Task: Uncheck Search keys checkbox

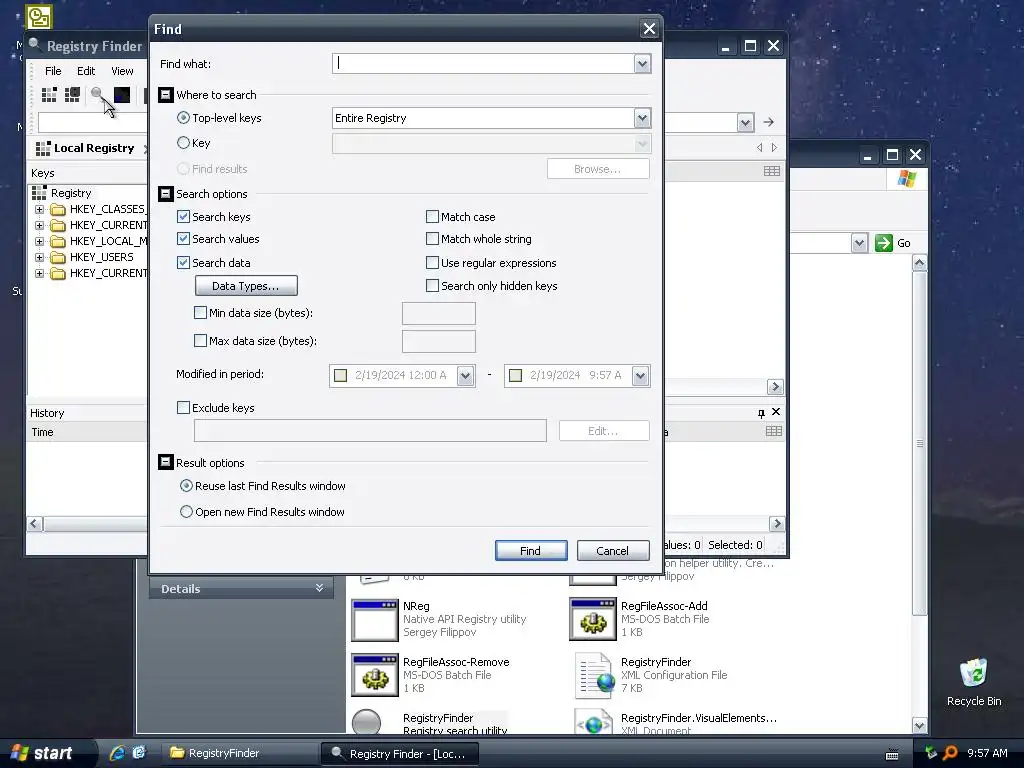Action: (x=184, y=217)
